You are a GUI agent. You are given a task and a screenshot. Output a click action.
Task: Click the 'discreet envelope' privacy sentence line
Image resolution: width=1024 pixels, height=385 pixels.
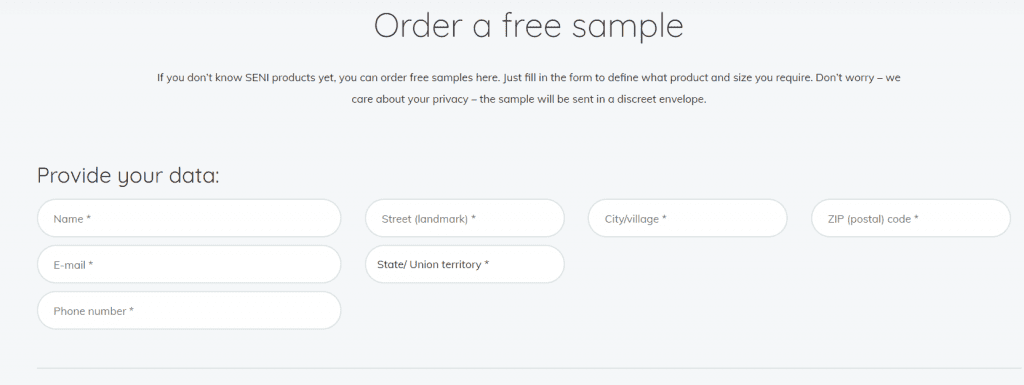pos(529,100)
